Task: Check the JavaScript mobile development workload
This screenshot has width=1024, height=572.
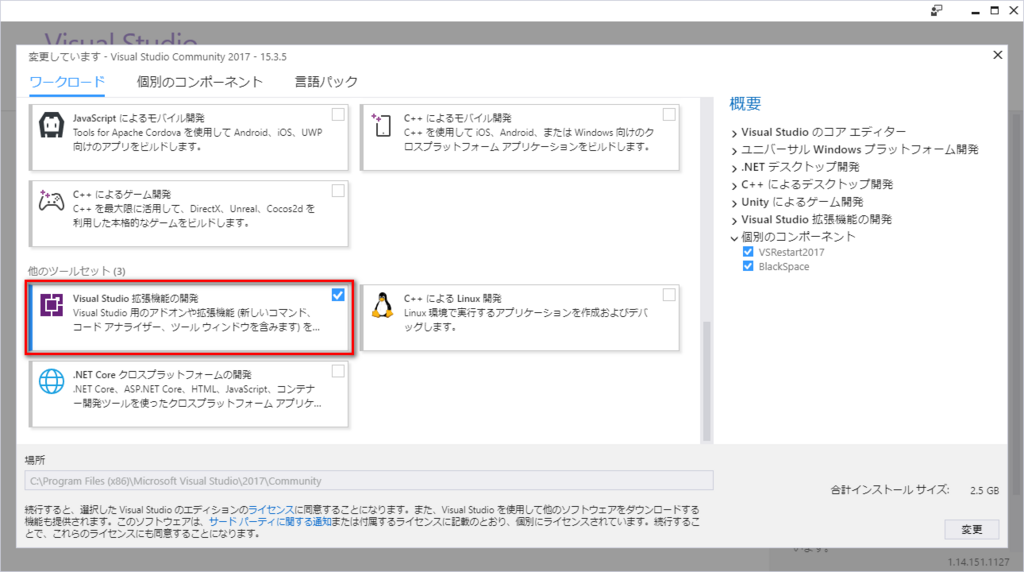Action: (x=338, y=114)
